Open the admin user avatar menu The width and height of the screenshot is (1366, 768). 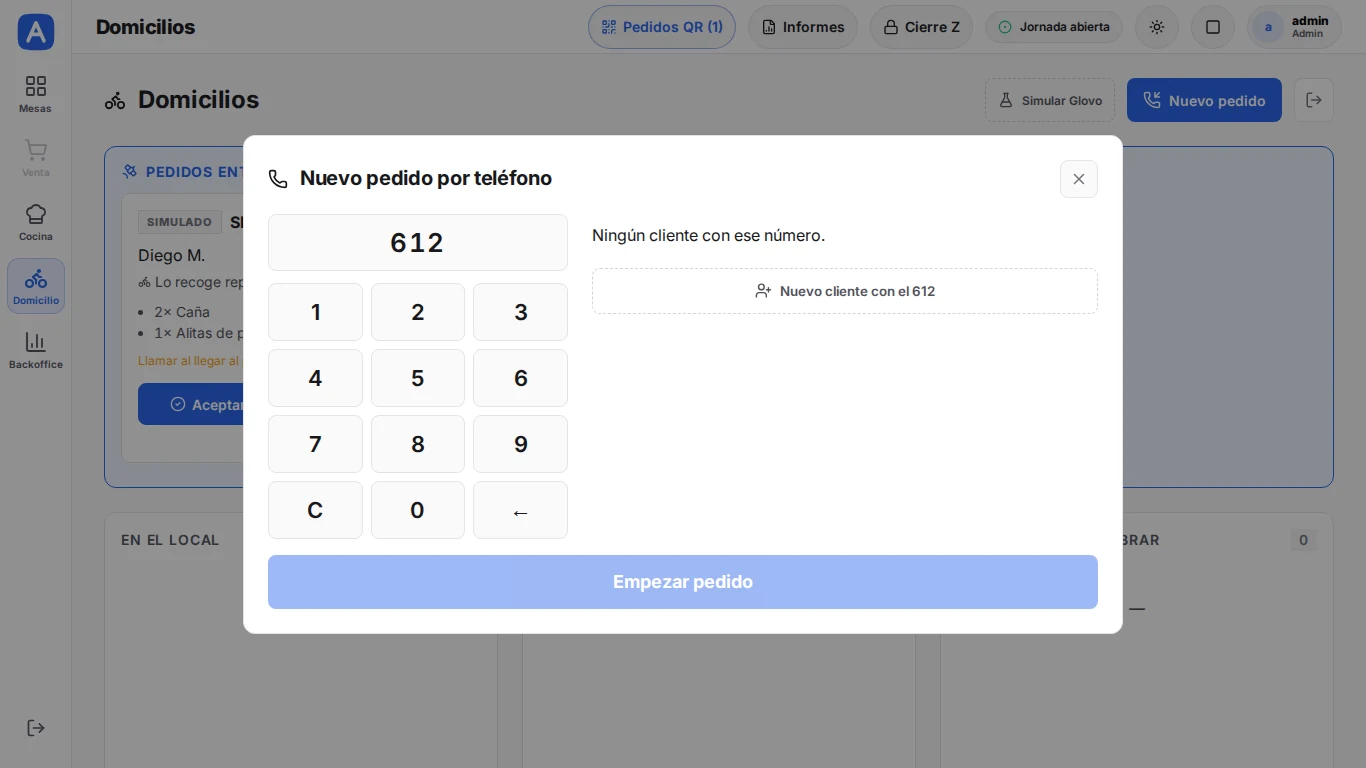click(1294, 27)
